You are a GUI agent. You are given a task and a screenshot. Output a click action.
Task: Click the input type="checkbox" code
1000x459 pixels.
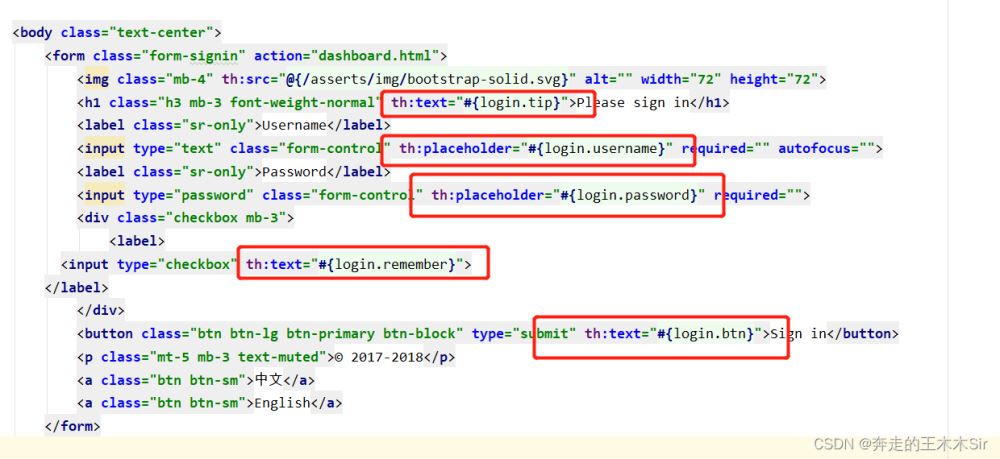click(x=150, y=264)
